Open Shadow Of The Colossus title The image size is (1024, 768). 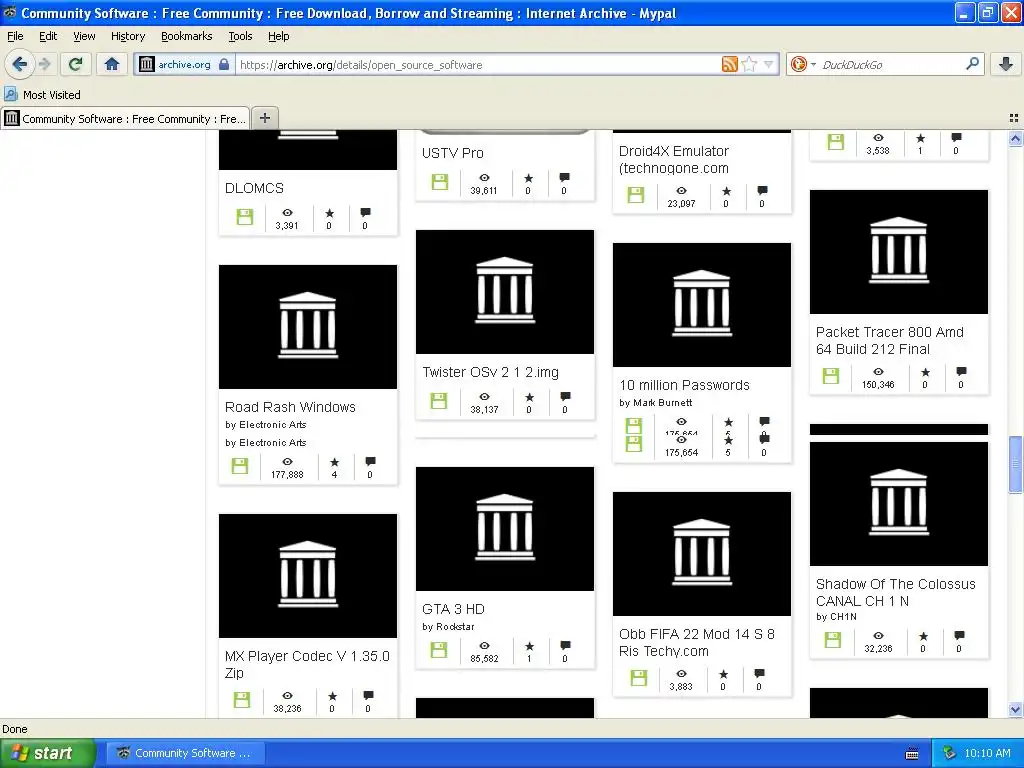[895, 592]
